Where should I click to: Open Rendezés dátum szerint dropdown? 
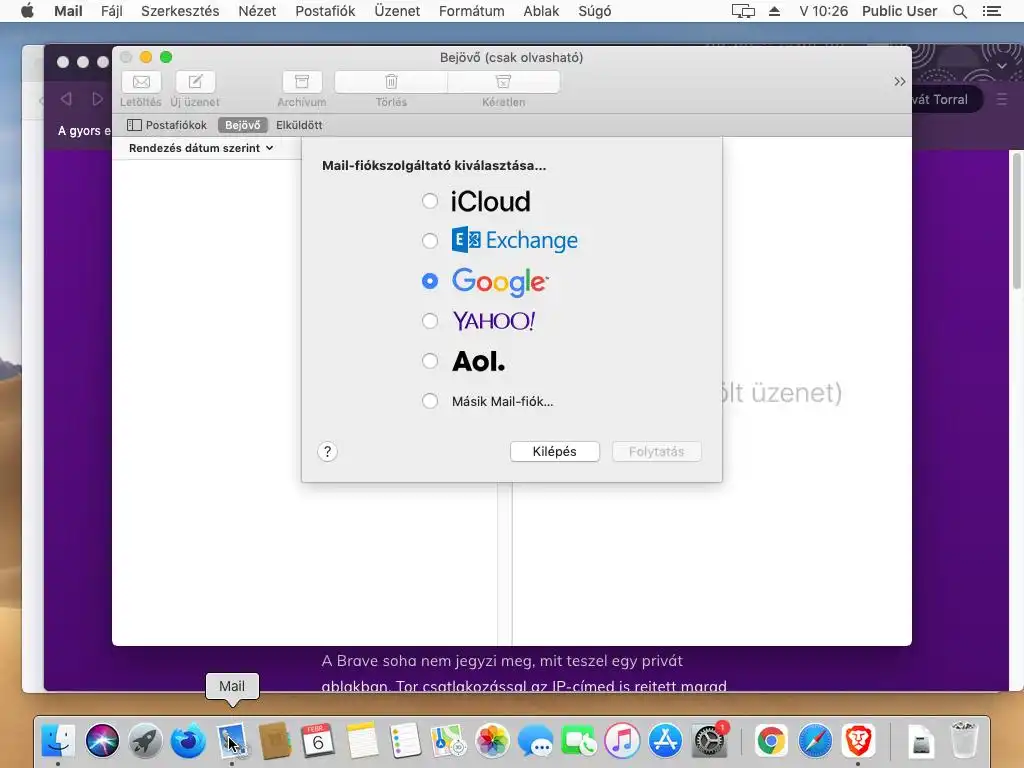pos(200,148)
